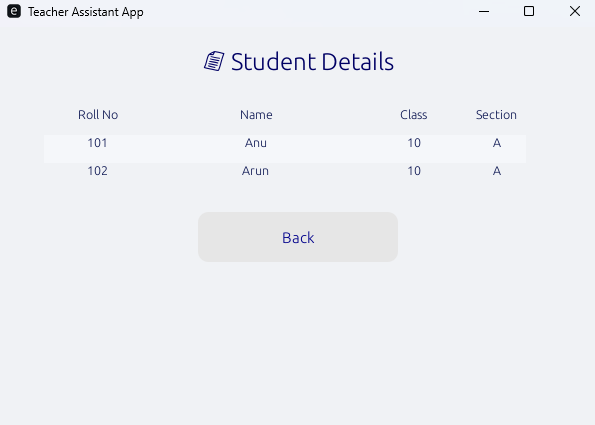Close the Teacher Assistant App window

tap(575, 11)
